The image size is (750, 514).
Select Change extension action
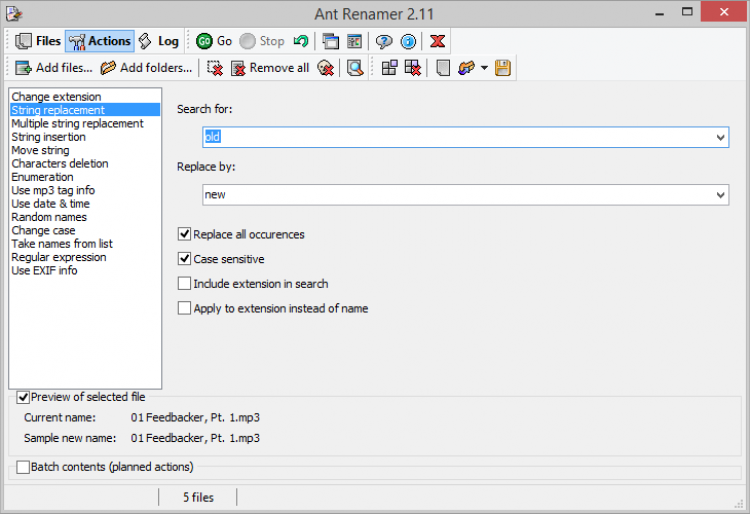[x=85, y=97]
